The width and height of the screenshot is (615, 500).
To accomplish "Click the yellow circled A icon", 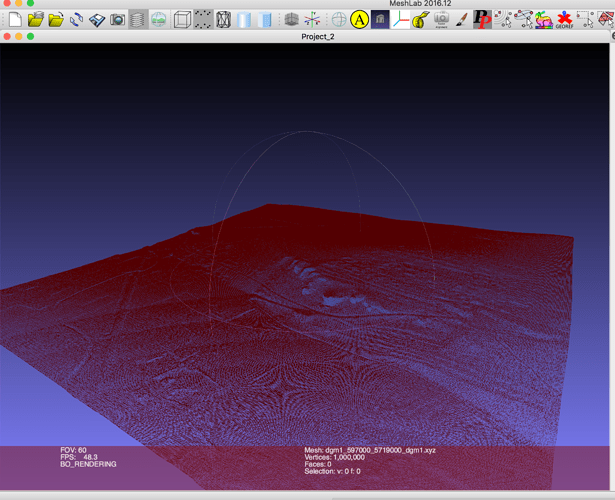I will (360, 19).
